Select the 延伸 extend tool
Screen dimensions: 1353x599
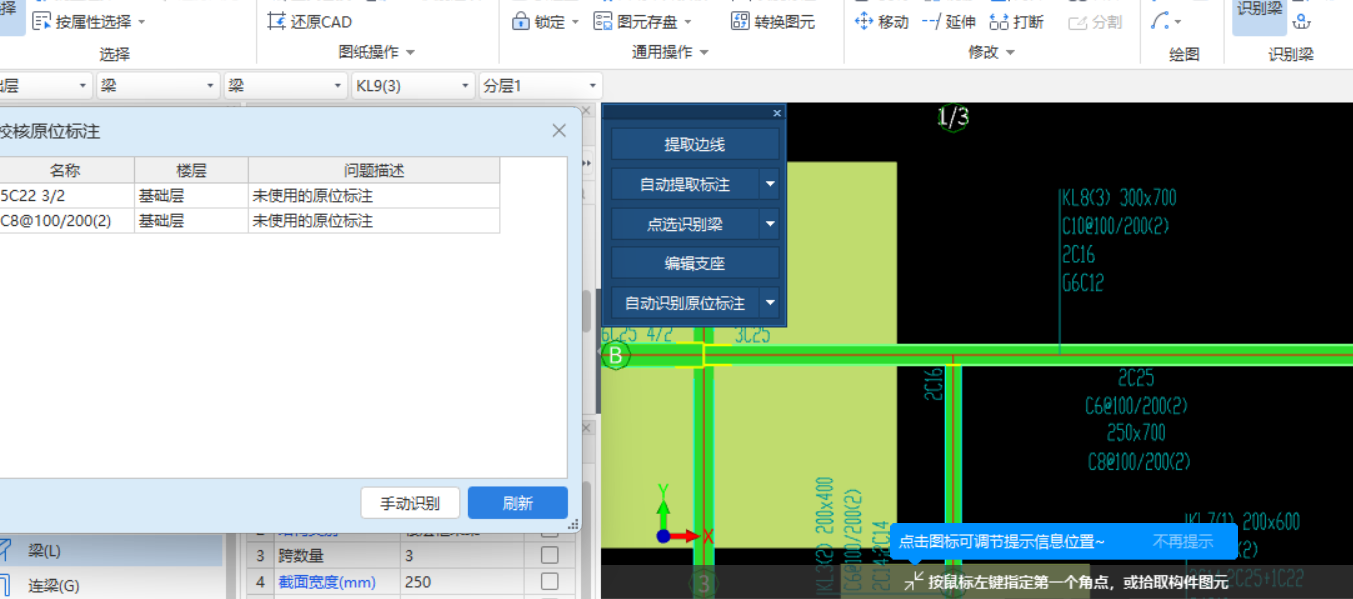pyautogui.click(x=948, y=21)
